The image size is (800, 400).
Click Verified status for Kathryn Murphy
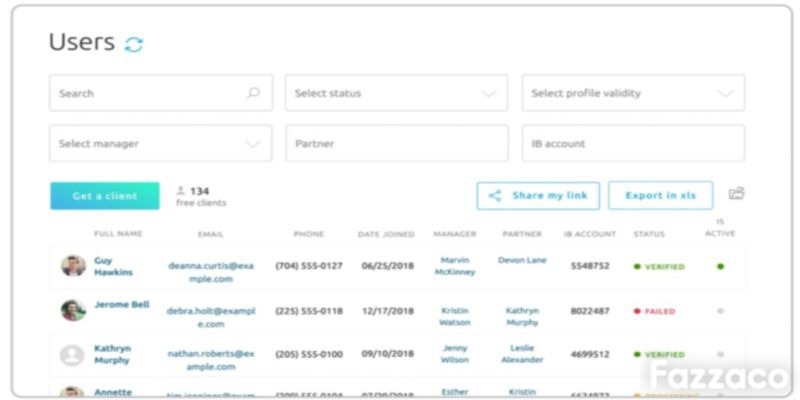(659, 355)
